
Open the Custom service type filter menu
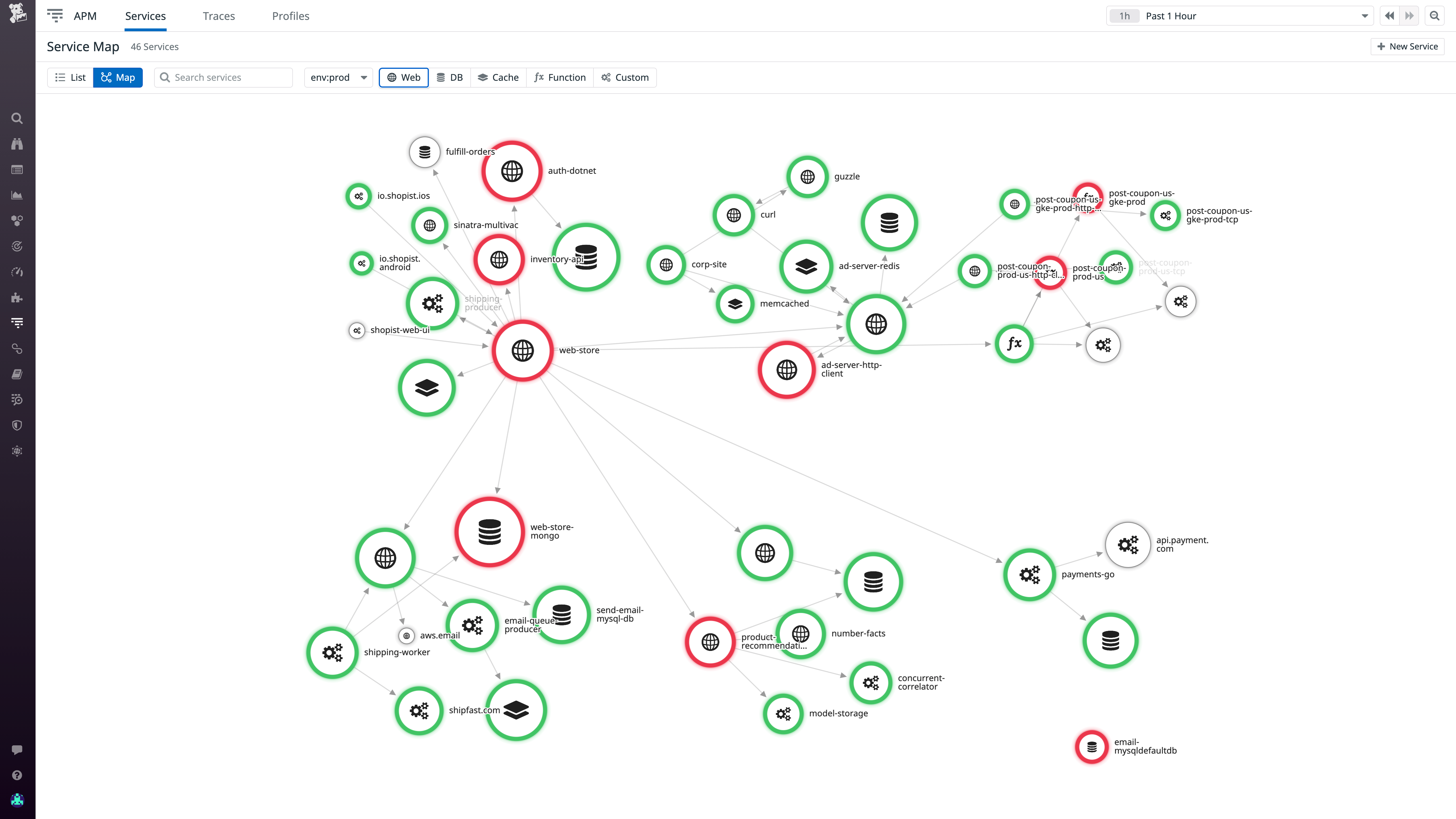(625, 77)
